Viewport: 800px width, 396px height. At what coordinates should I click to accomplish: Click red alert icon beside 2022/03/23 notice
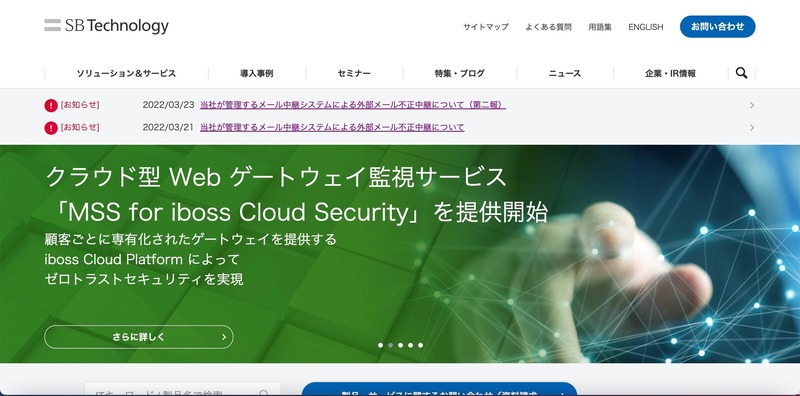[x=51, y=105]
